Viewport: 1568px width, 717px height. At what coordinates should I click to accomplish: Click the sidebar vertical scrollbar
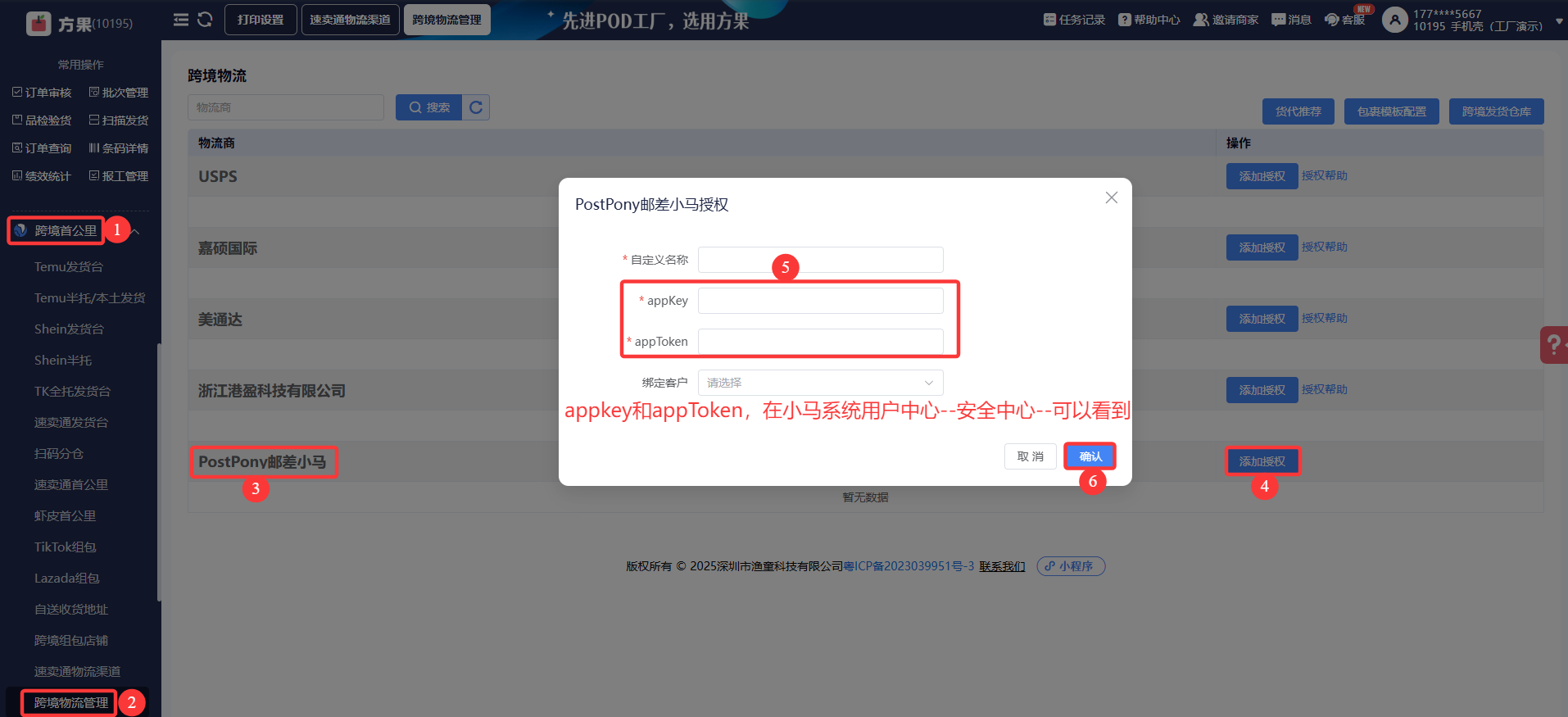coord(159,473)
